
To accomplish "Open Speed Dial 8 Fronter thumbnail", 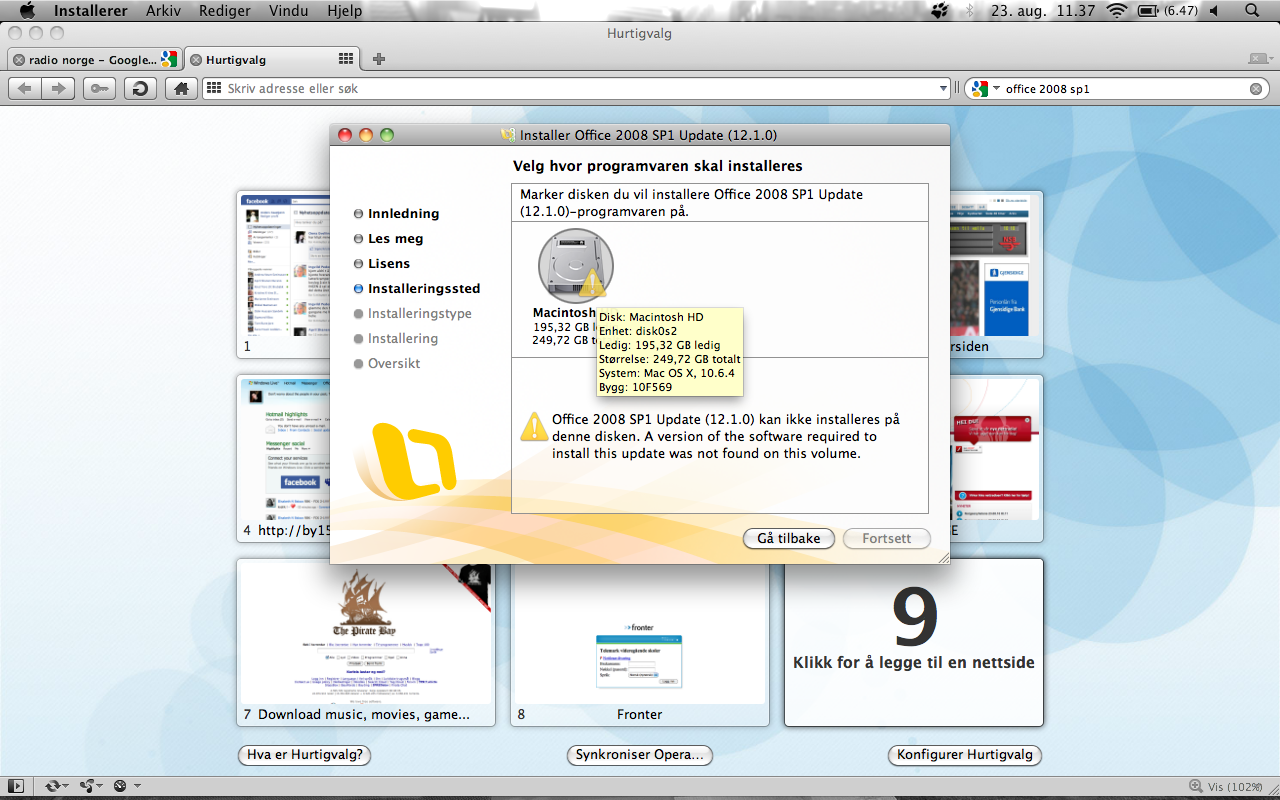I will [x=640, y=642].
